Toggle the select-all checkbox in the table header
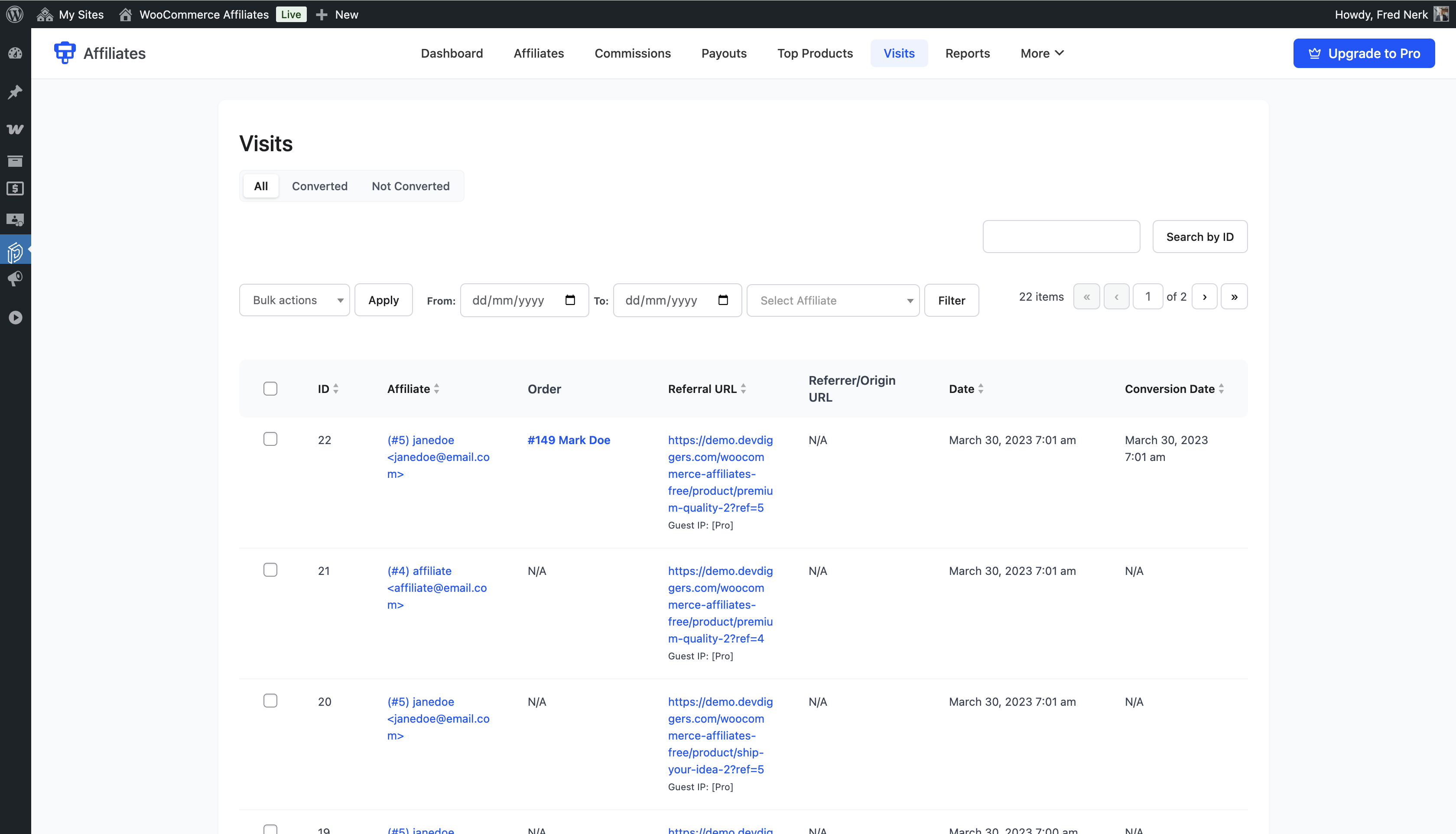The height and width of the screenshot is (834, 1456). pos(270,388)
